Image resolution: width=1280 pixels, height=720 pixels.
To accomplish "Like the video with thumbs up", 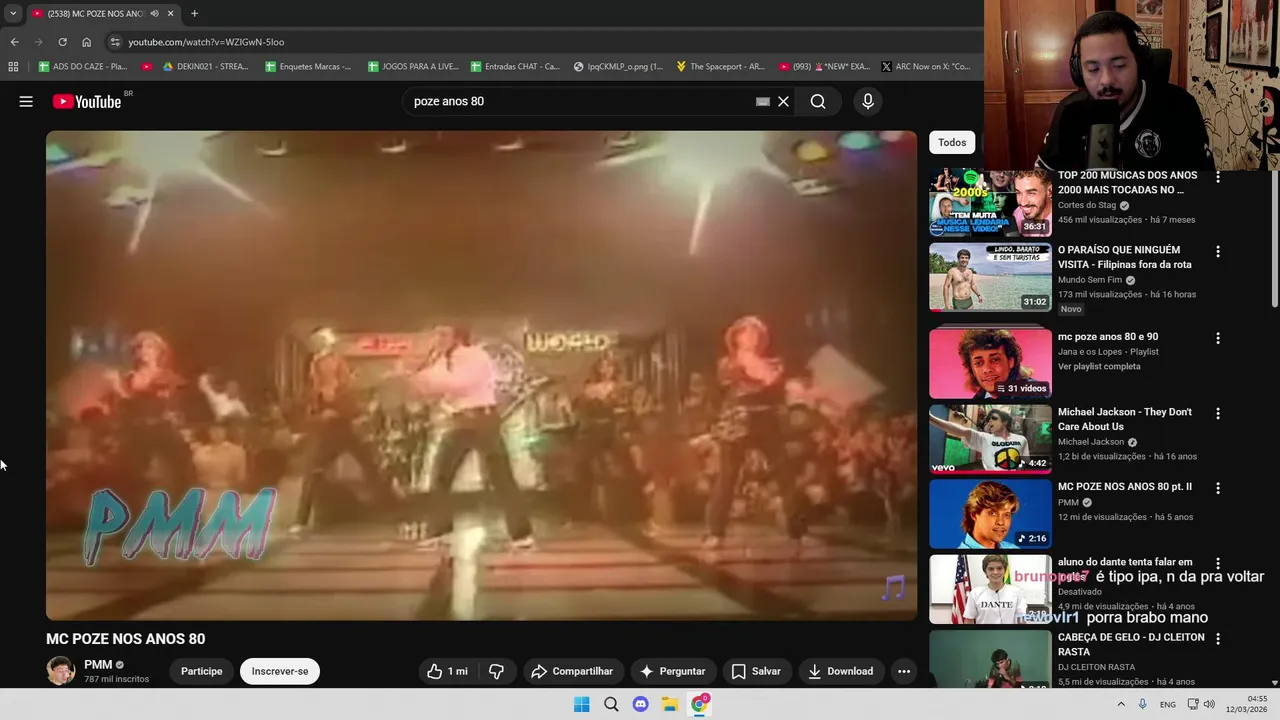I will [x=447, y=671].
